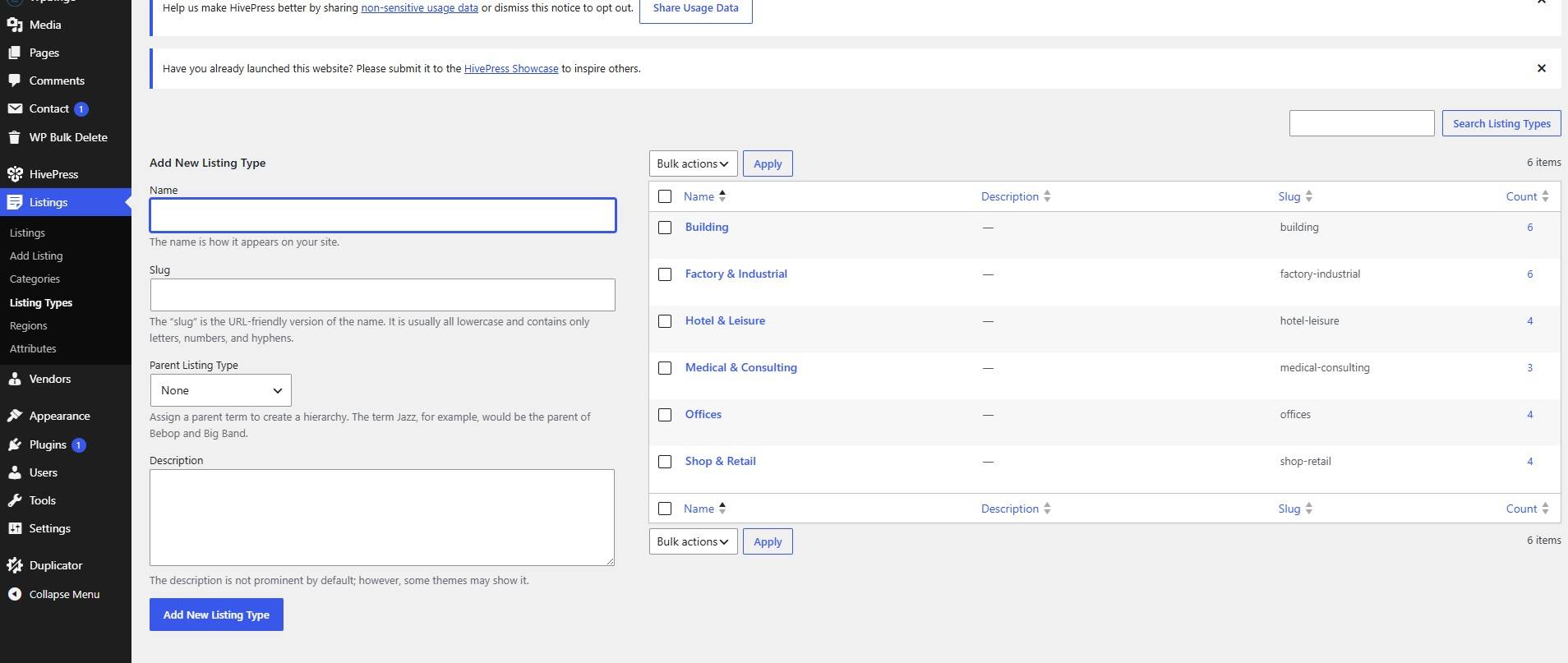
Task: Open the count 6 for Factory & Industrial
Action: pos(1530,274)
